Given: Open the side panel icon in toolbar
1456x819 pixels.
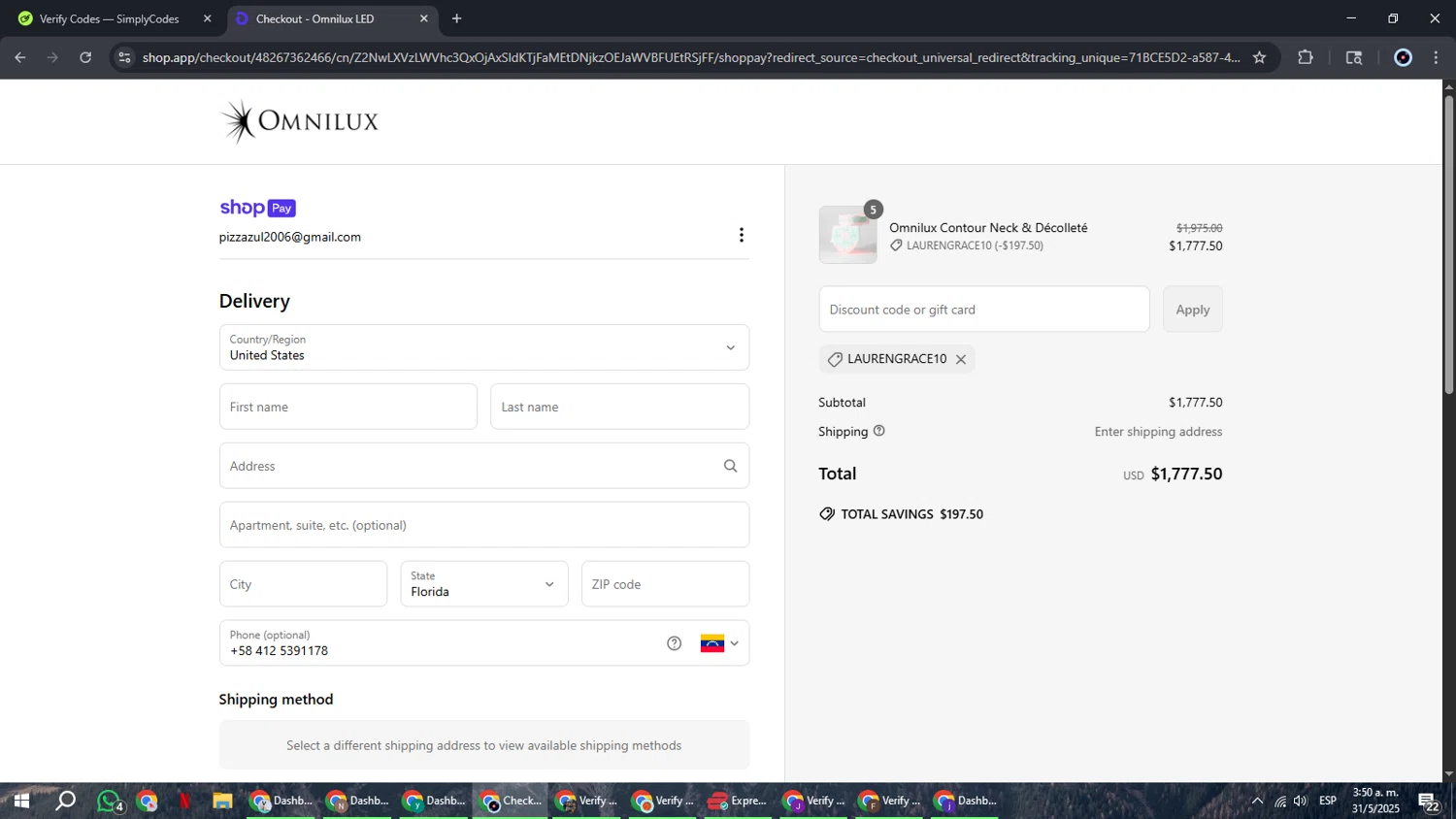Looking at the screenshot, I should point(1354,57).
